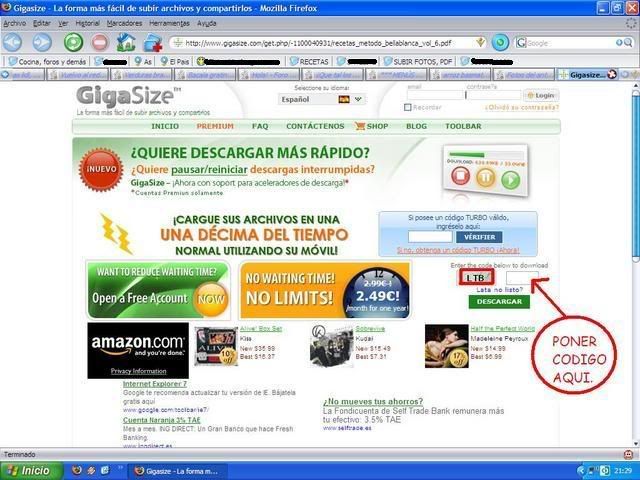Go forward with the Forward arrow
Viewport: 640px width, 480px height.
[42, 42]
